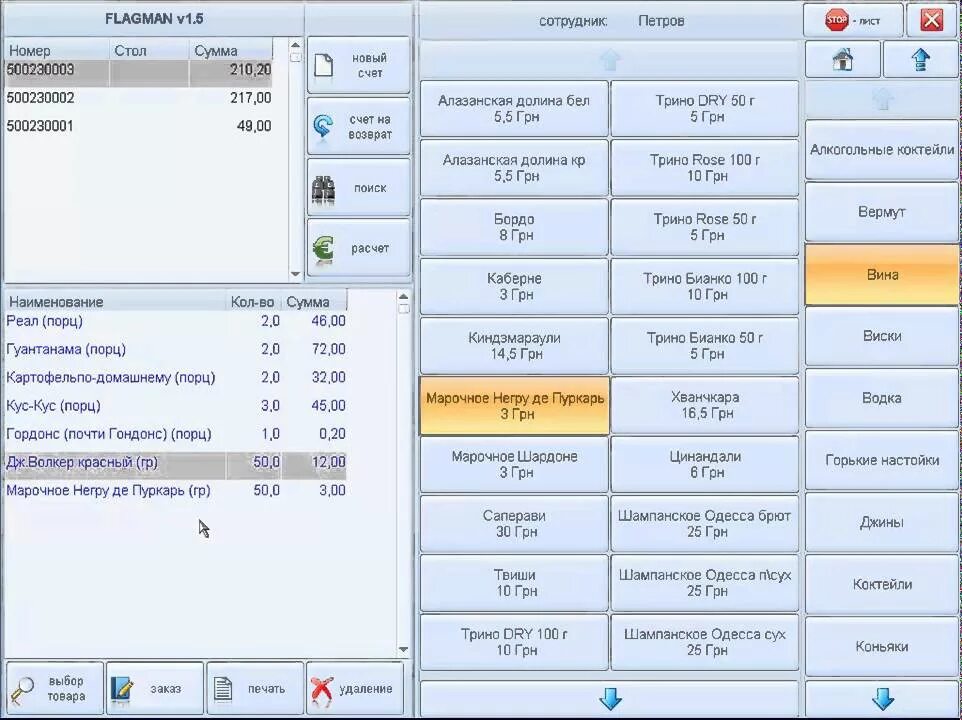Add Хванчкара 16,5 Грн
The image size is (962, 720).
point(705,405)
